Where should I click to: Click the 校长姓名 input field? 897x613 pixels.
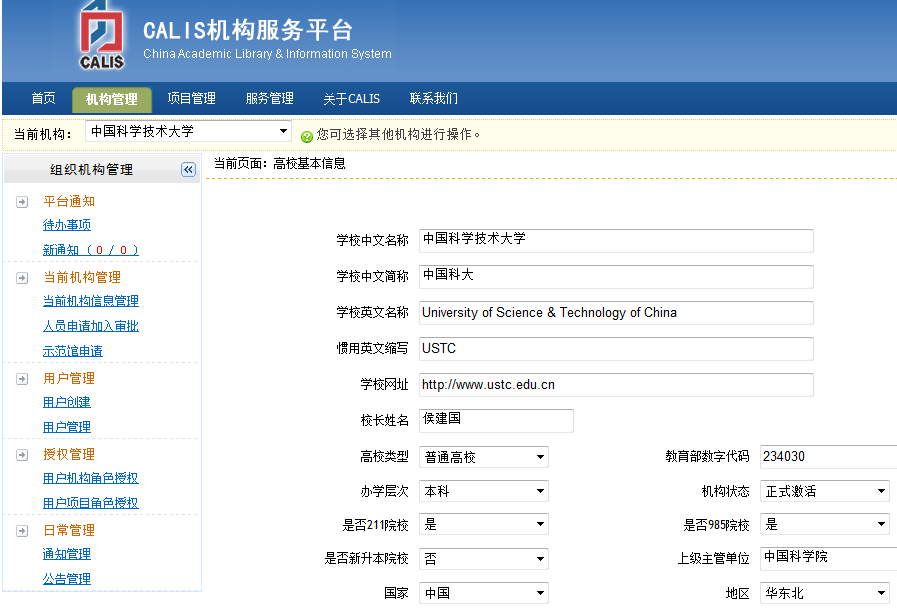[x=497, y=420]
